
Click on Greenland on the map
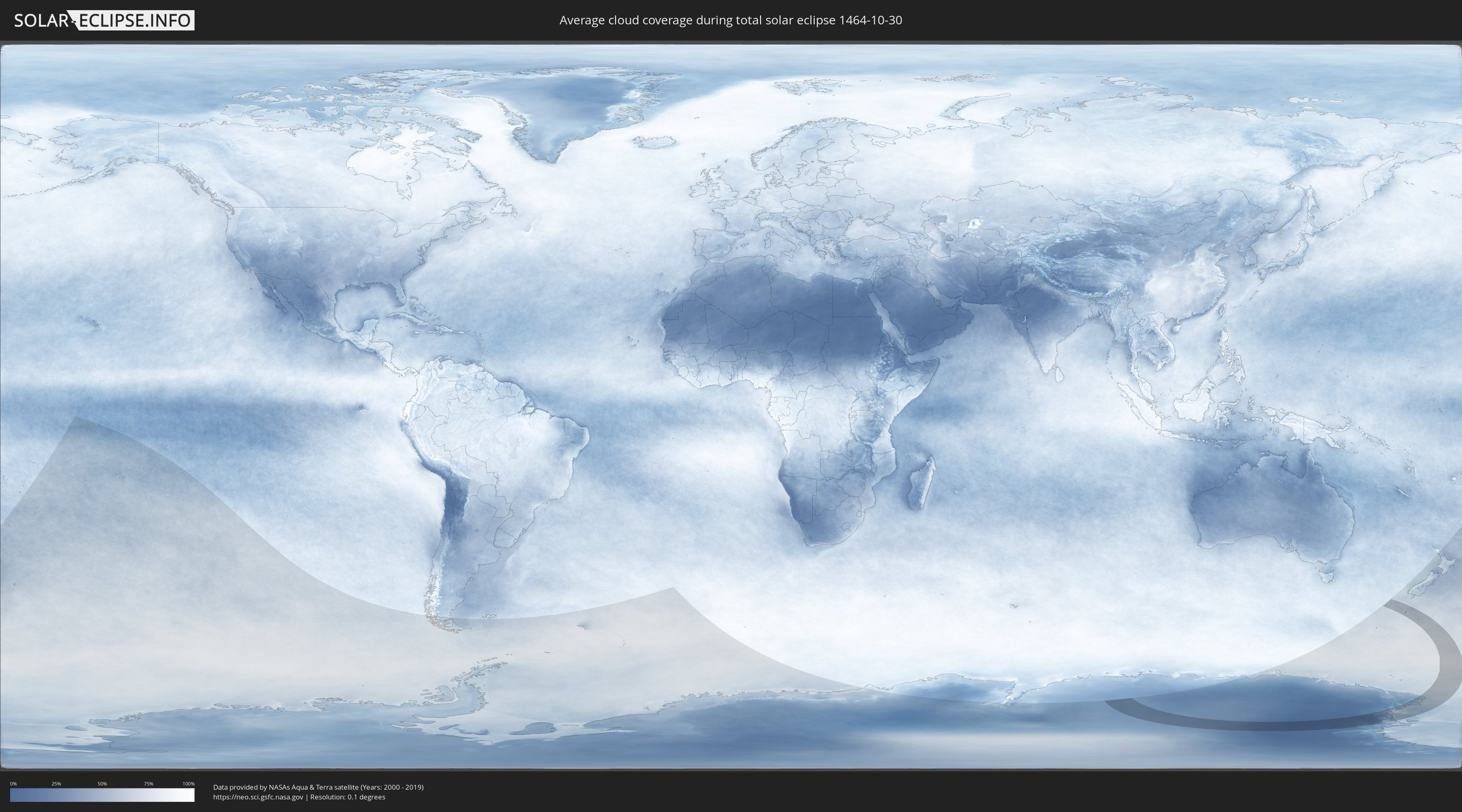pos(568,105)
